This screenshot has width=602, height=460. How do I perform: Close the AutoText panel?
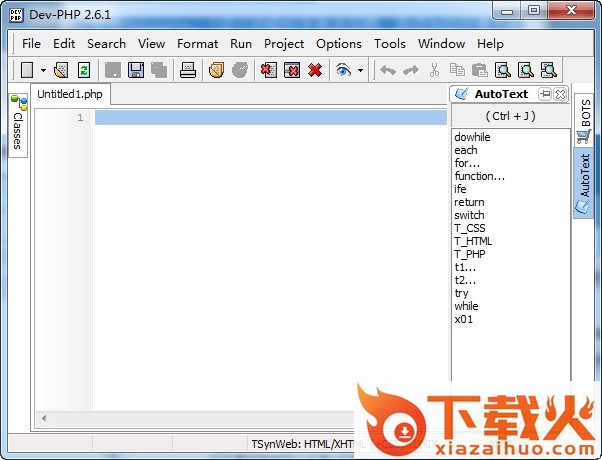560,94
